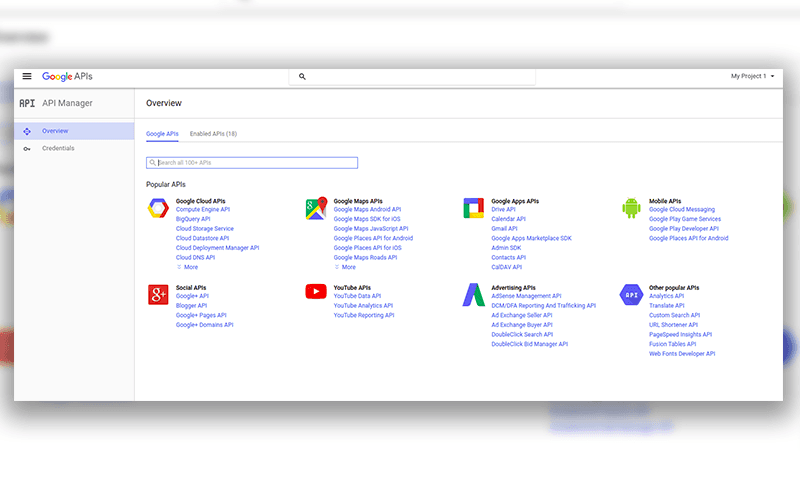Open the Blogger API link

191,306
